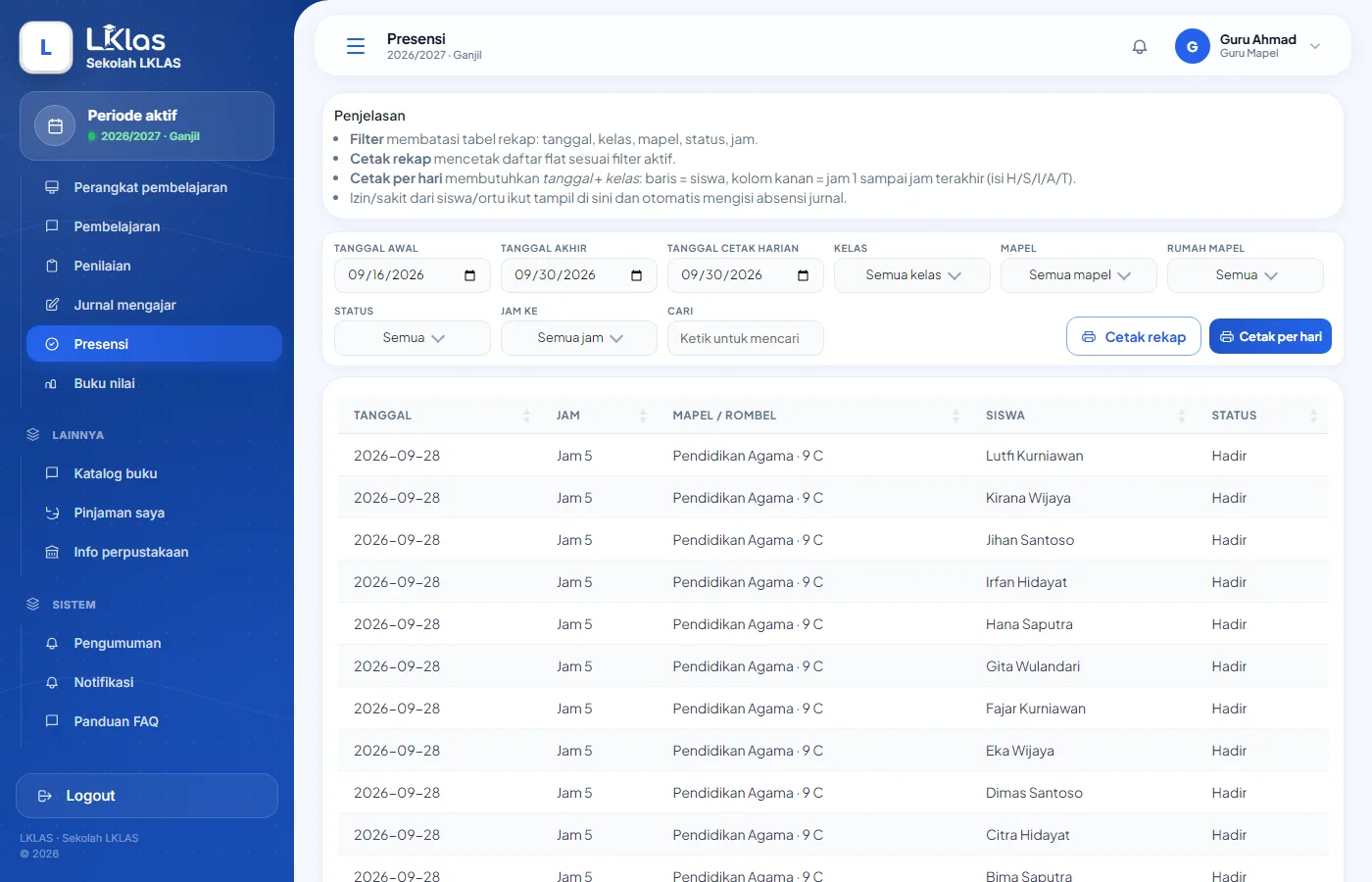Go to Pengumuman in sidebar
The height and width of the screenshot is (882, 1372).
[155, 643]
